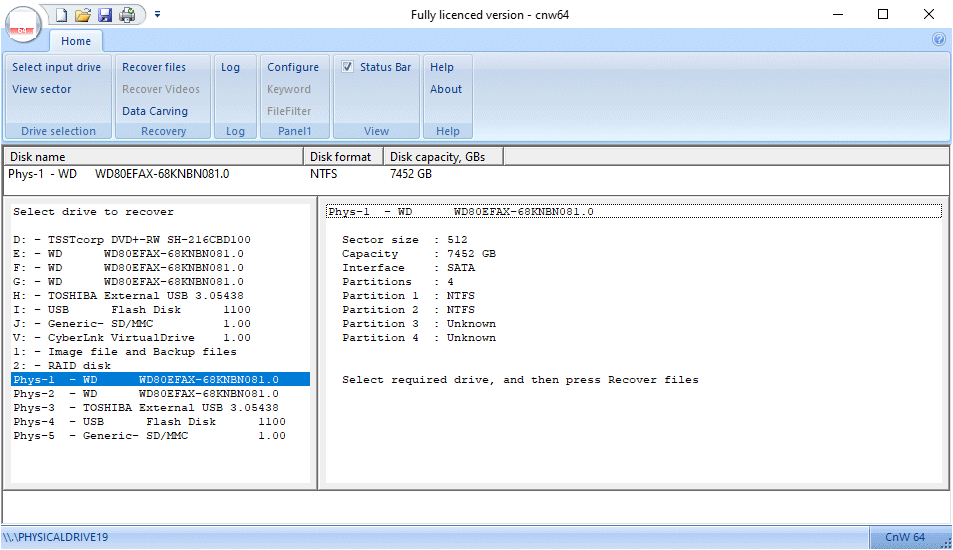Image resolution: width=953 pixels, height=550 pixels.
Task: Select drive I: USB Flash Disk
Action: (132, 309)
